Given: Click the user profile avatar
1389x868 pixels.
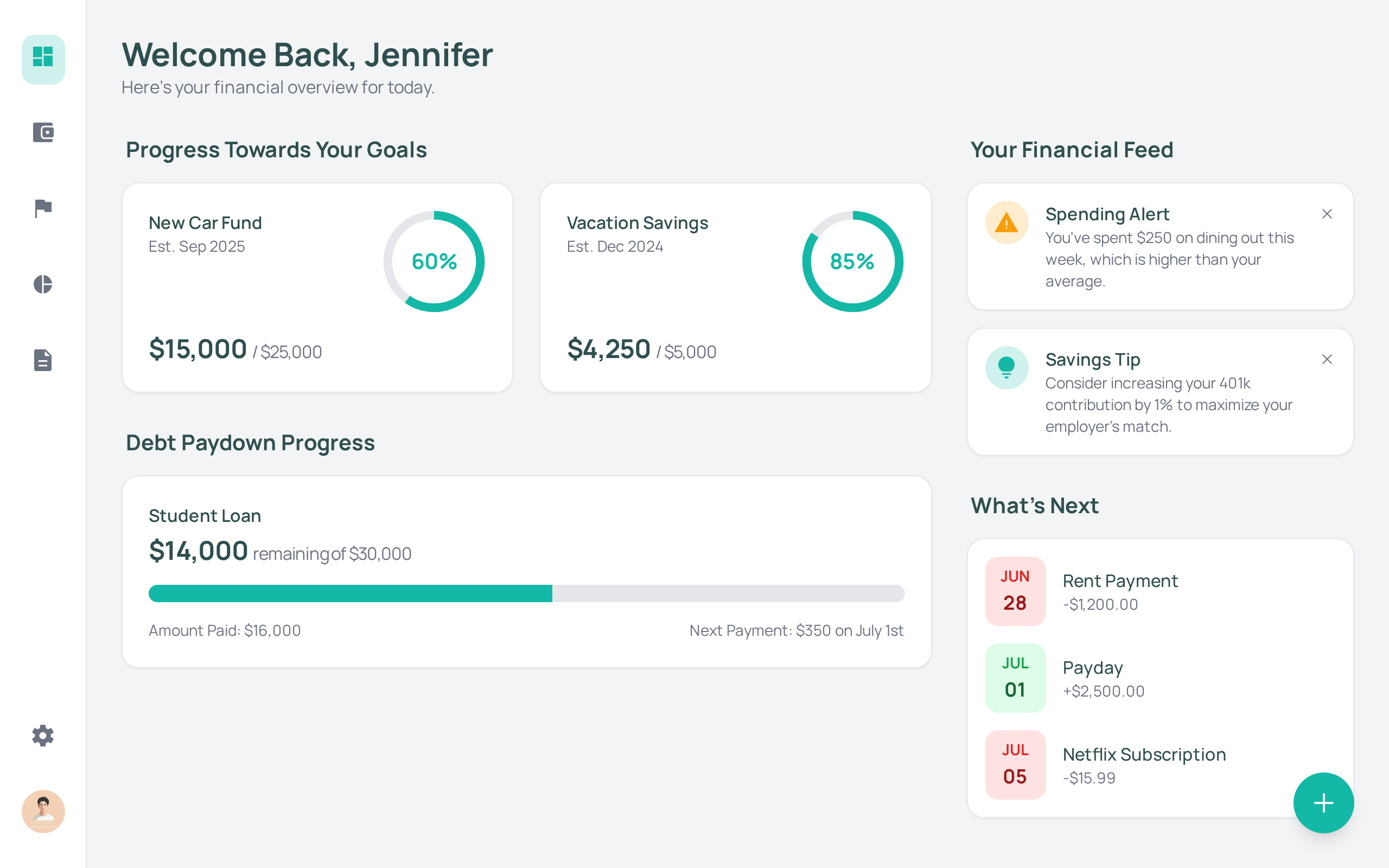Looking at the screenshot, I should (43, 811).
